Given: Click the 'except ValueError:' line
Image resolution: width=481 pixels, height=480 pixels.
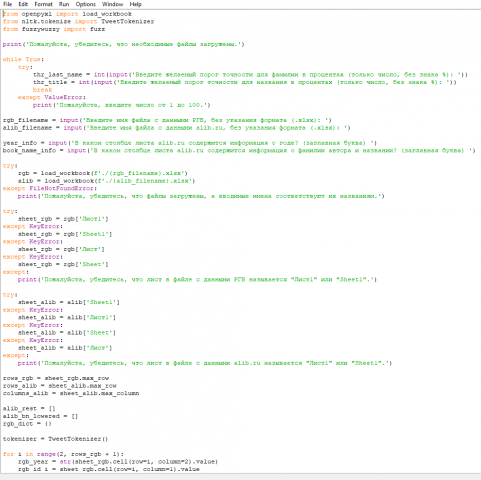Looking at the screenshot, I should [52, 97].
